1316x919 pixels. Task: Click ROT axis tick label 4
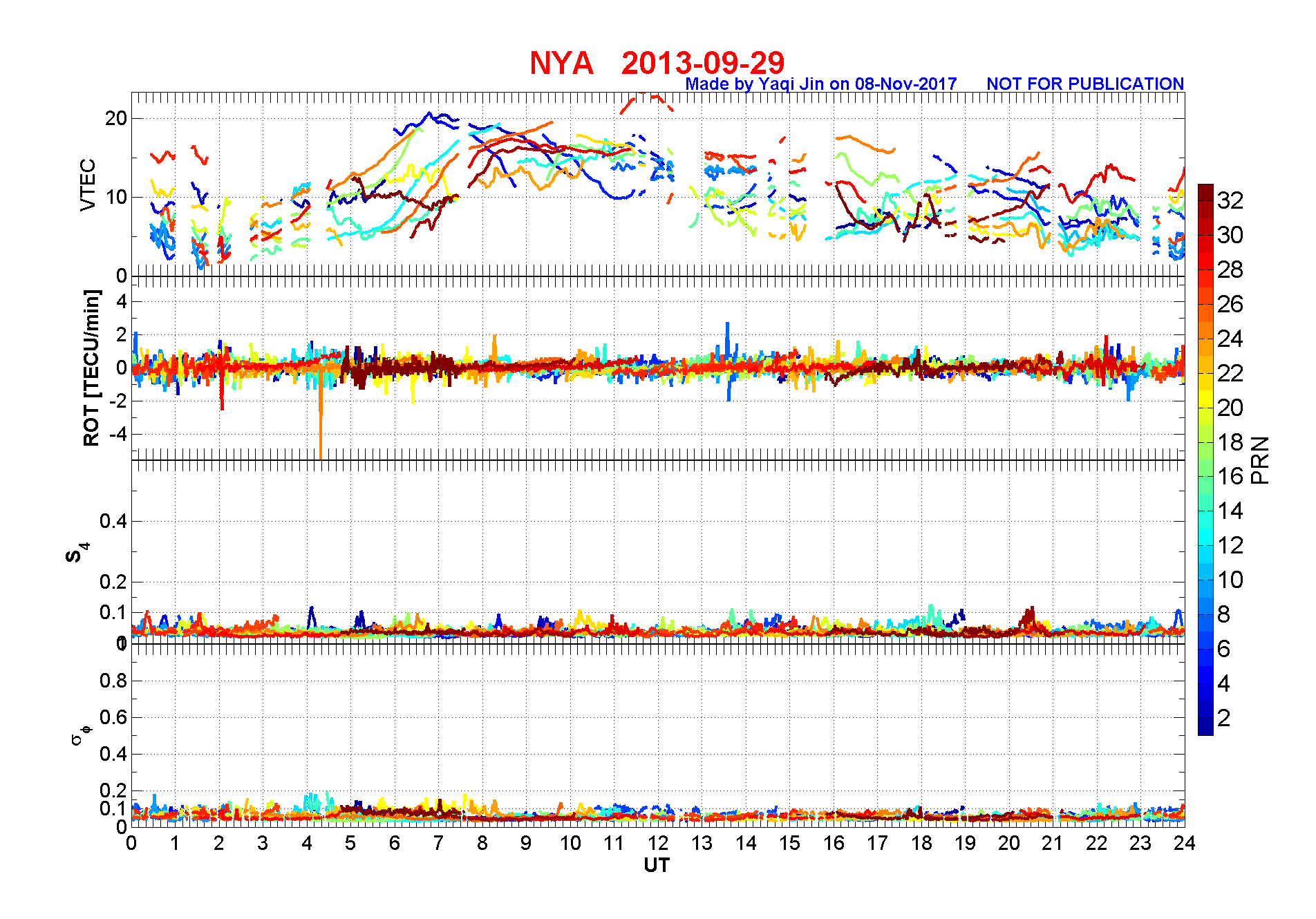click(x=122, y=301)
